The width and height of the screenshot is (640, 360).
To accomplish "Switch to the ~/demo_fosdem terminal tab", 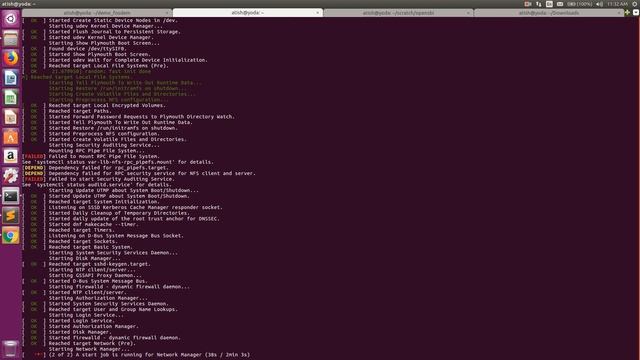I will (97, 13).
